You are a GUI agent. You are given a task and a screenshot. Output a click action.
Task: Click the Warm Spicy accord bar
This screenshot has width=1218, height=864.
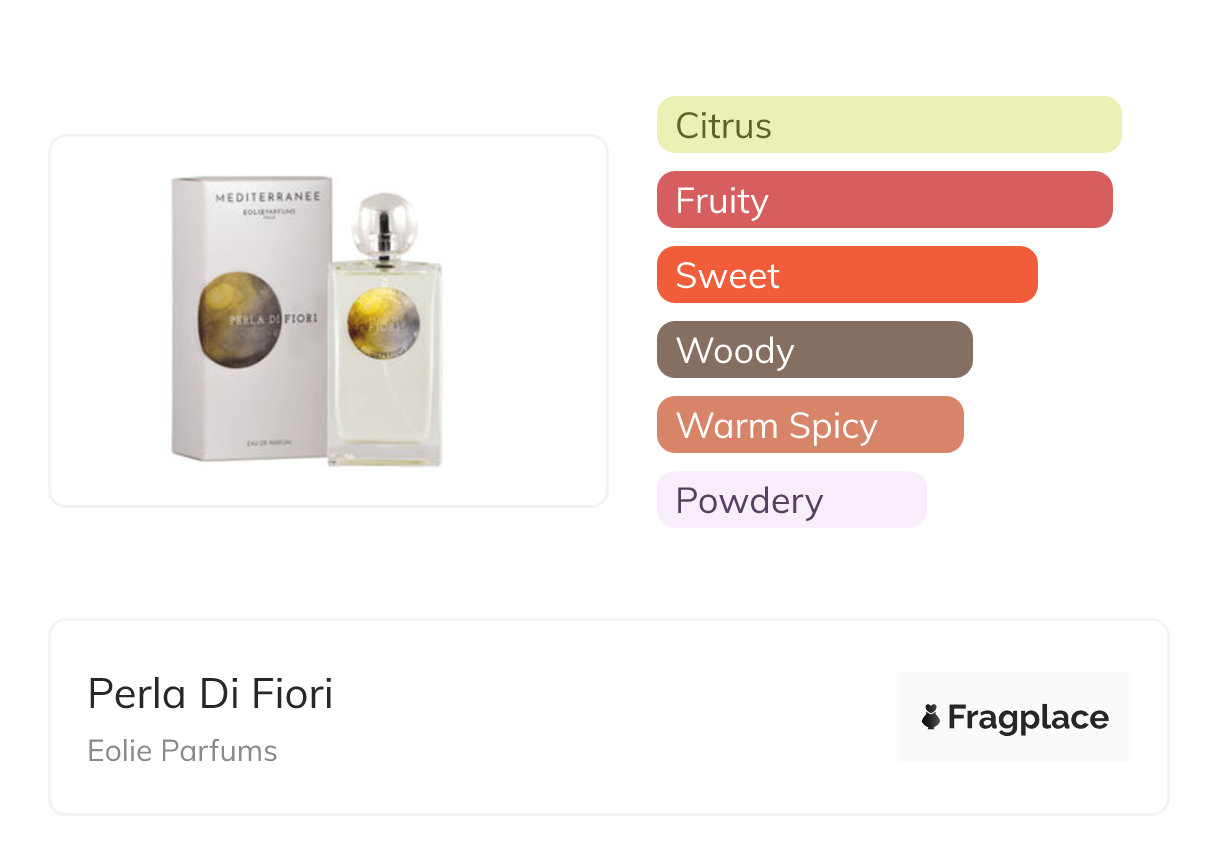coord(809,425)
